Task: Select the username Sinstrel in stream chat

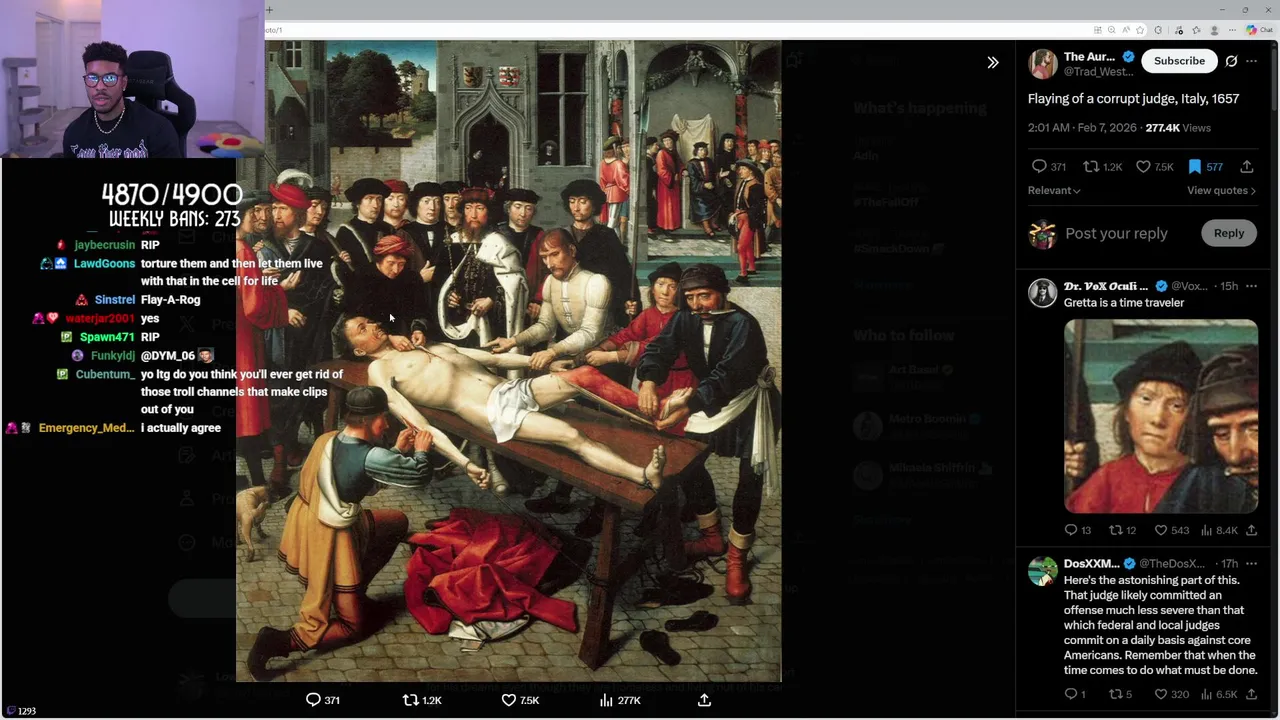Action: [x=115, y=300]
